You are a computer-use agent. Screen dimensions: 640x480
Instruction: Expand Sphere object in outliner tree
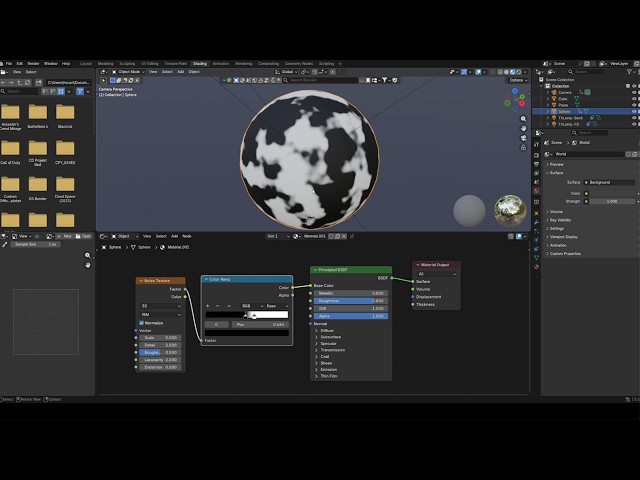pos(548,111)
